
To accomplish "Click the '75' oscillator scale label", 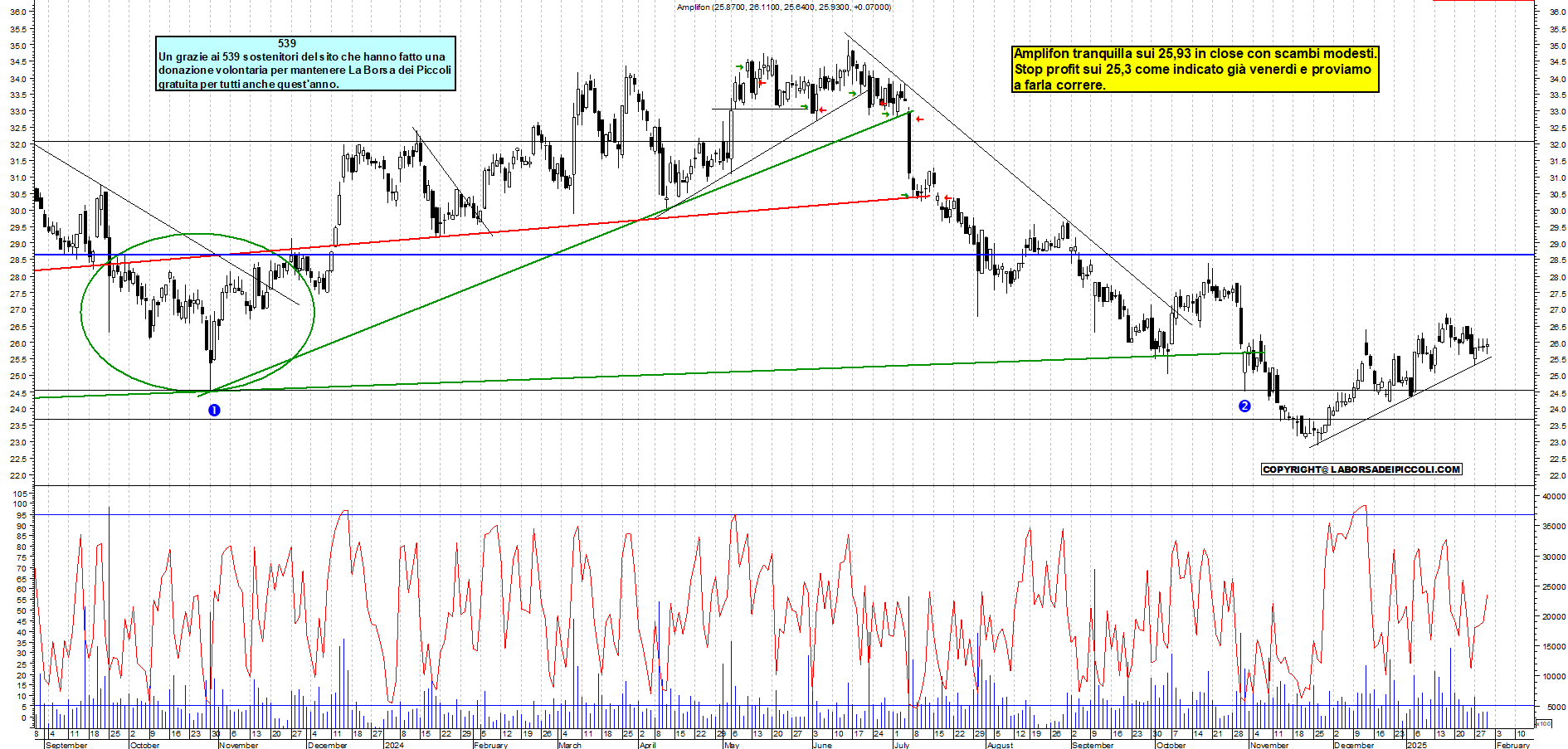I will (22, 557).
